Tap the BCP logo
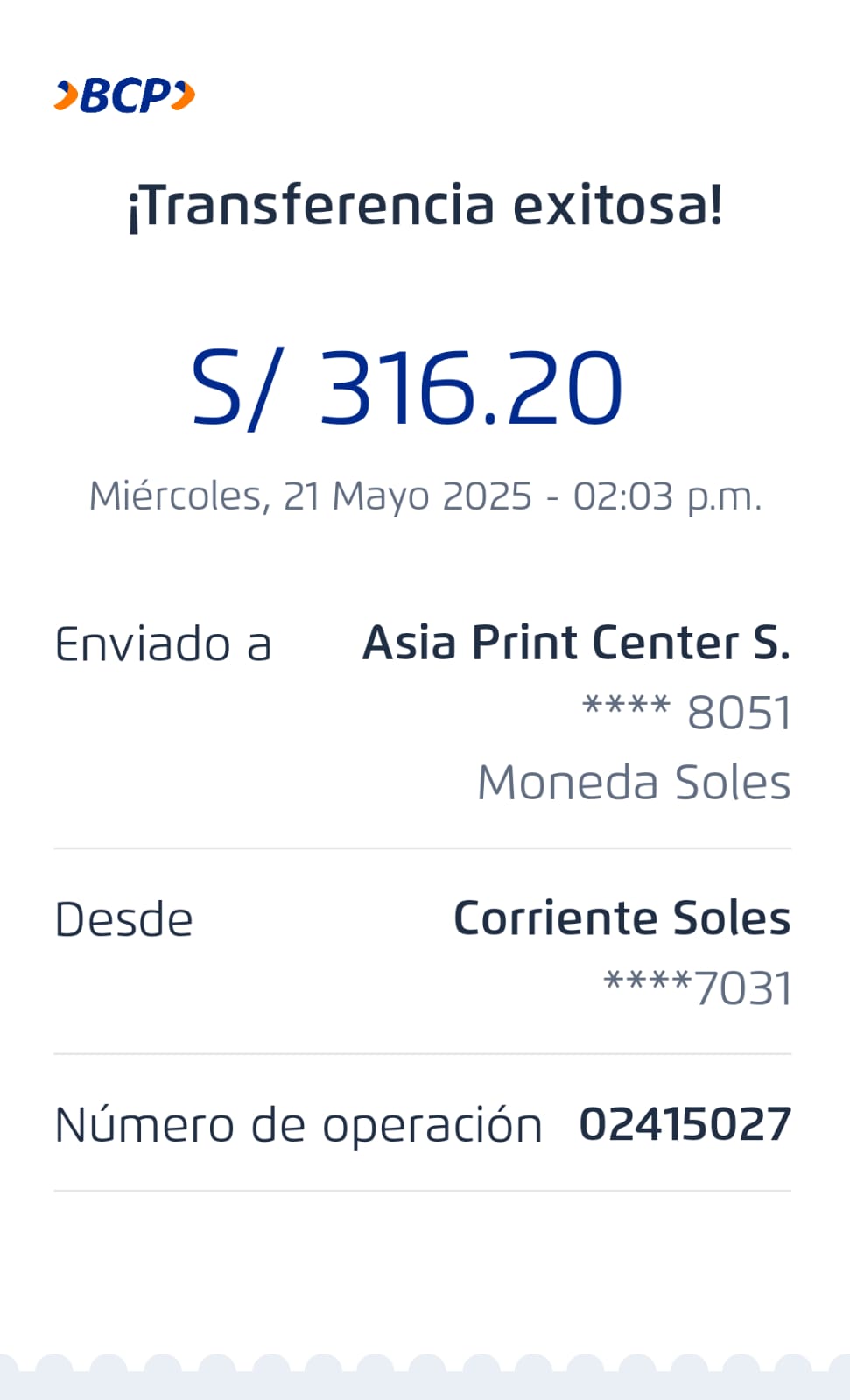This screenshot has height=1400, width=850. pos(125,95)
